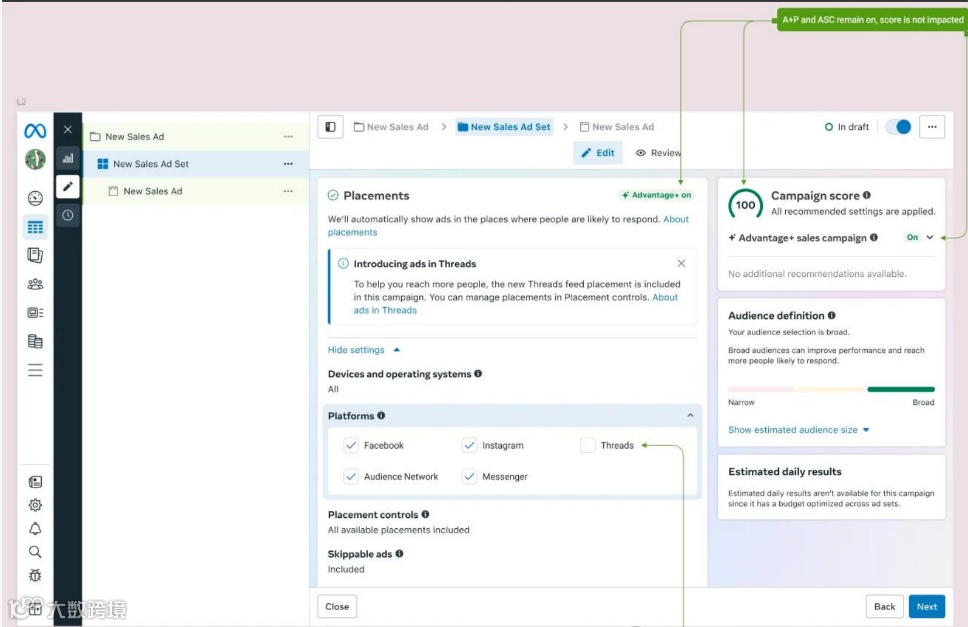This screenshot has width=968, height=627.
Task: Click the Placement controls info icon
Action: [x=425, y=514]
